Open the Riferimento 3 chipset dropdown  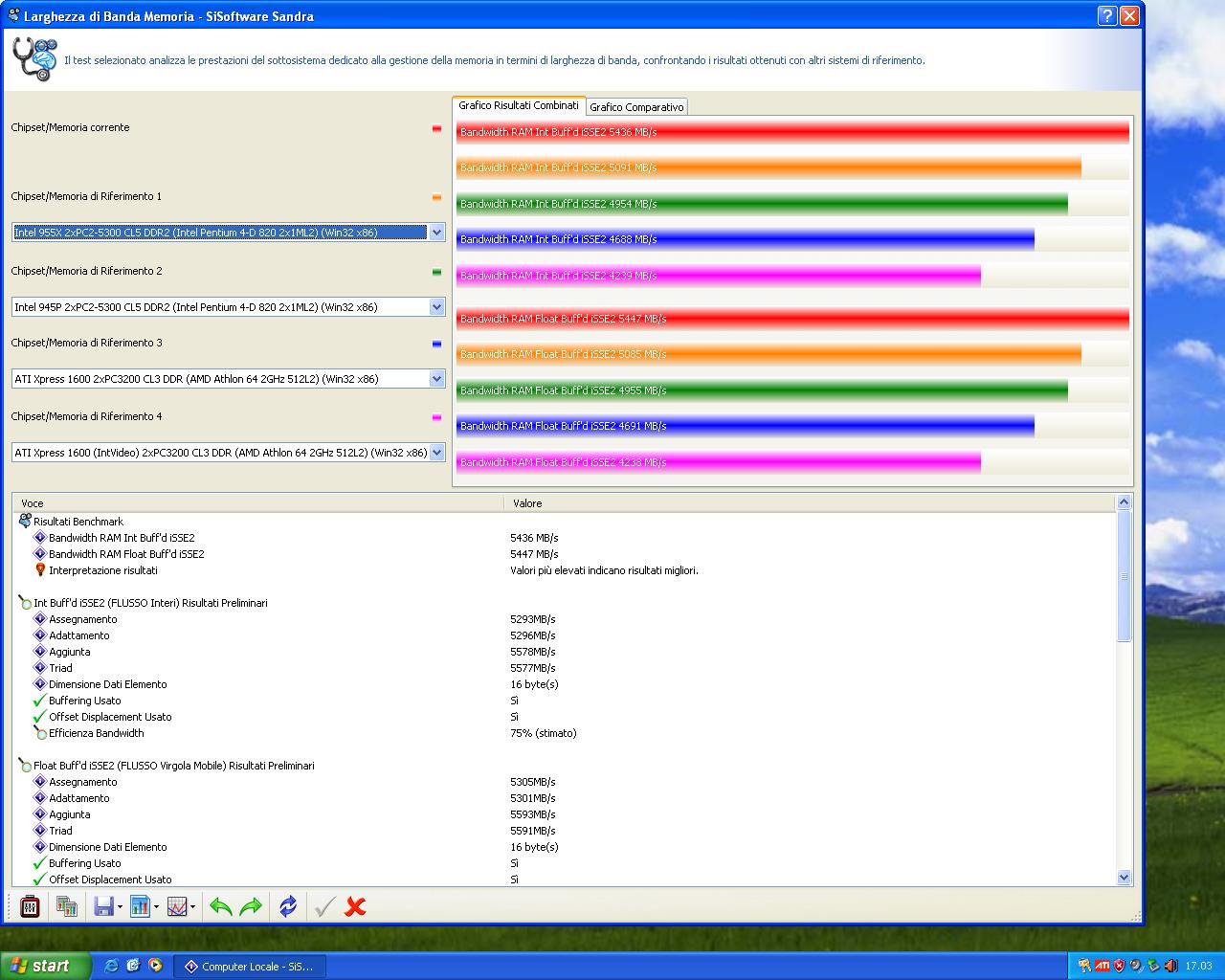click(x=437, y=378)
